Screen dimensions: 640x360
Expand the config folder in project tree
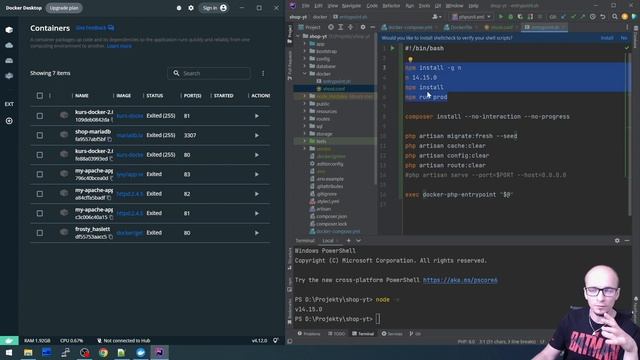304,59
